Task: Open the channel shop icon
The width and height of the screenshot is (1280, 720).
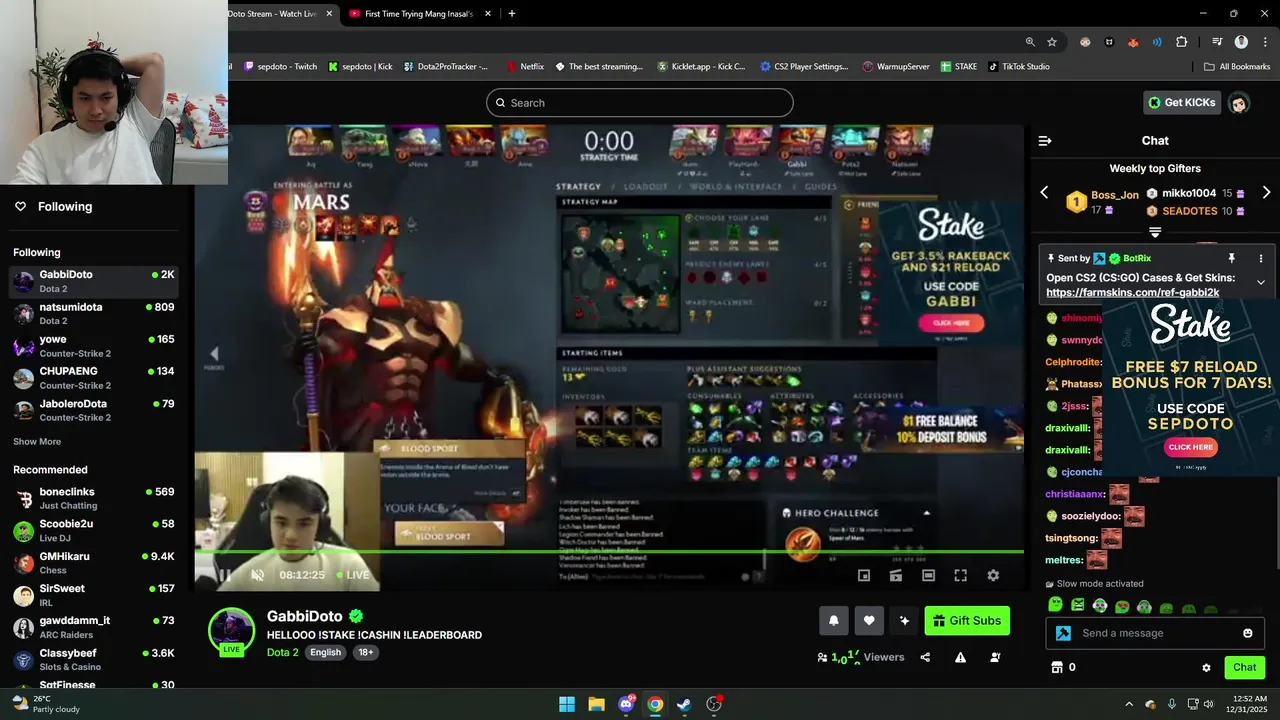Action: (1056, 667)
